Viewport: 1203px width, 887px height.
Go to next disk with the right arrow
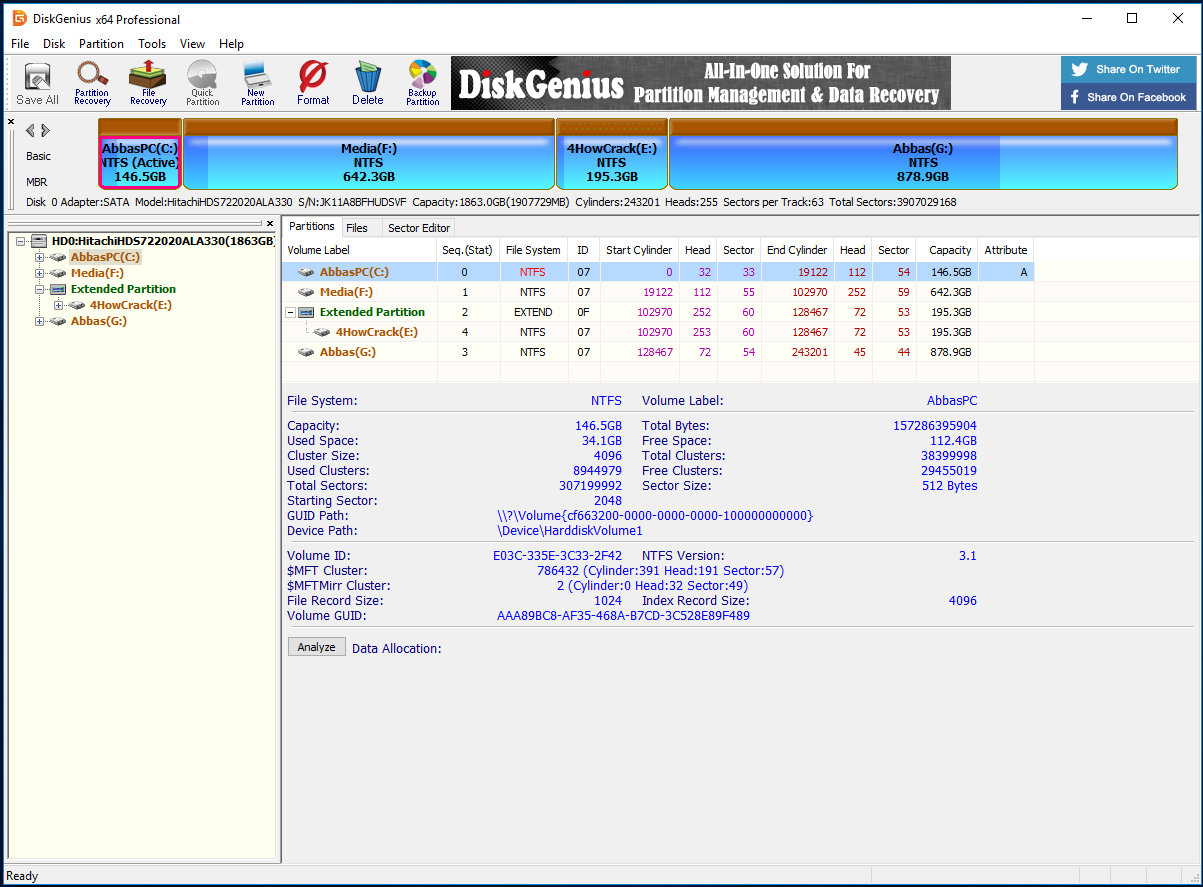(45, 130)
